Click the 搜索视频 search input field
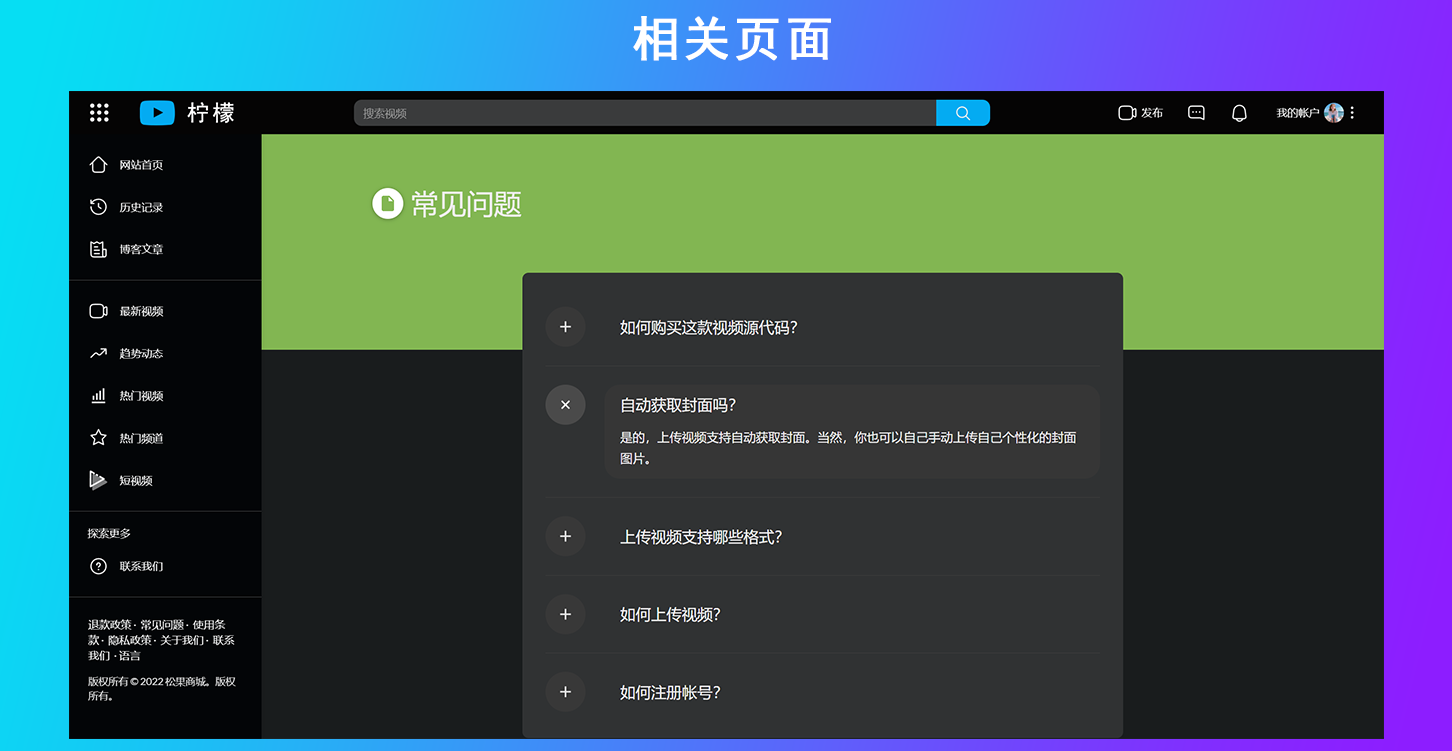Screen dimensions: 1452x751 tap(645, 113)
